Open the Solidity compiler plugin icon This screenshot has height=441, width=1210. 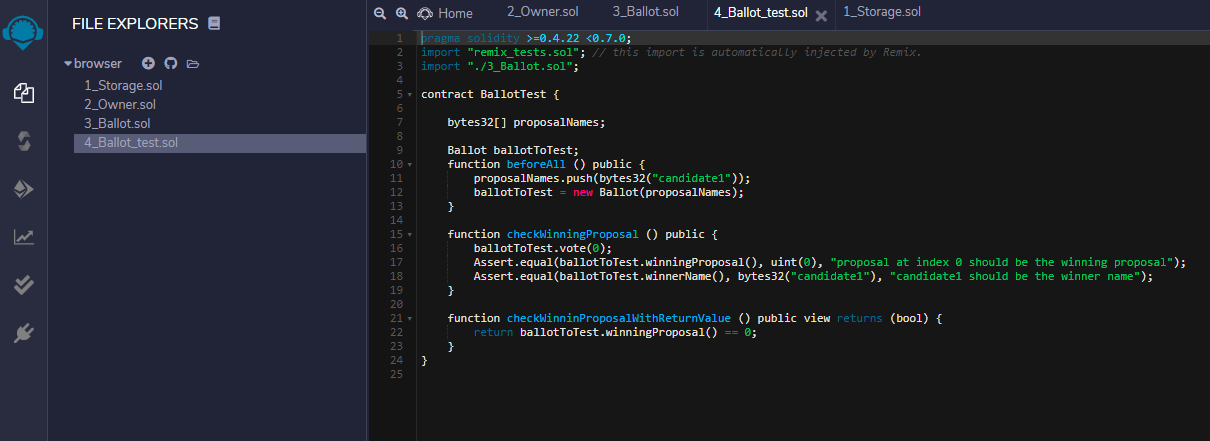(x=23, y=141)
